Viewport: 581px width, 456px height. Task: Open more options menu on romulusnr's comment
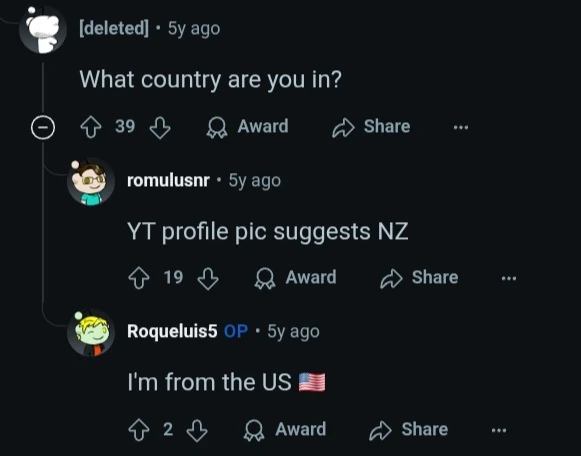click(509, 279)
